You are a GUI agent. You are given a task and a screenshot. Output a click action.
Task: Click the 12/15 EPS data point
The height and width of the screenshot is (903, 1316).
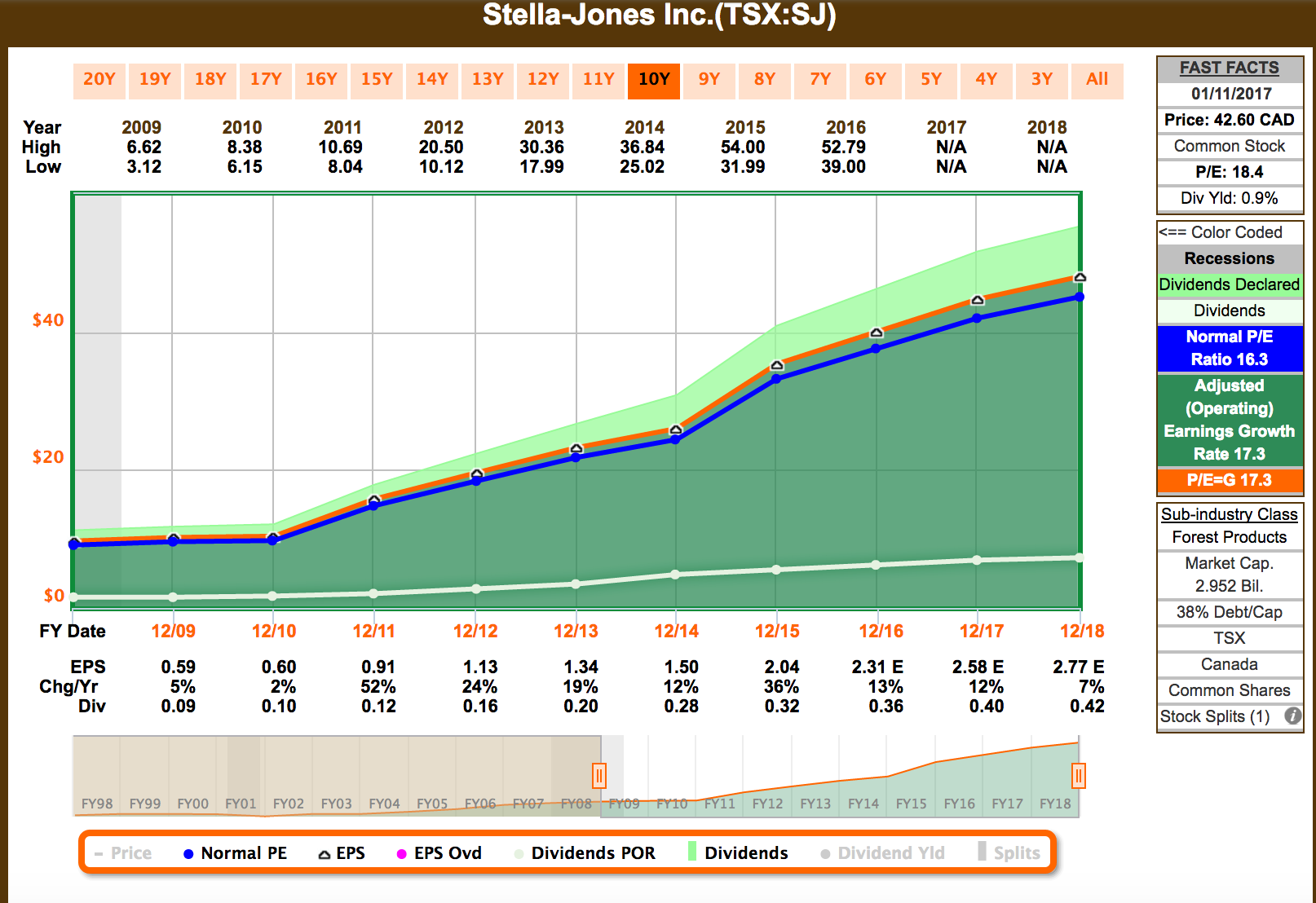(777, 365)
